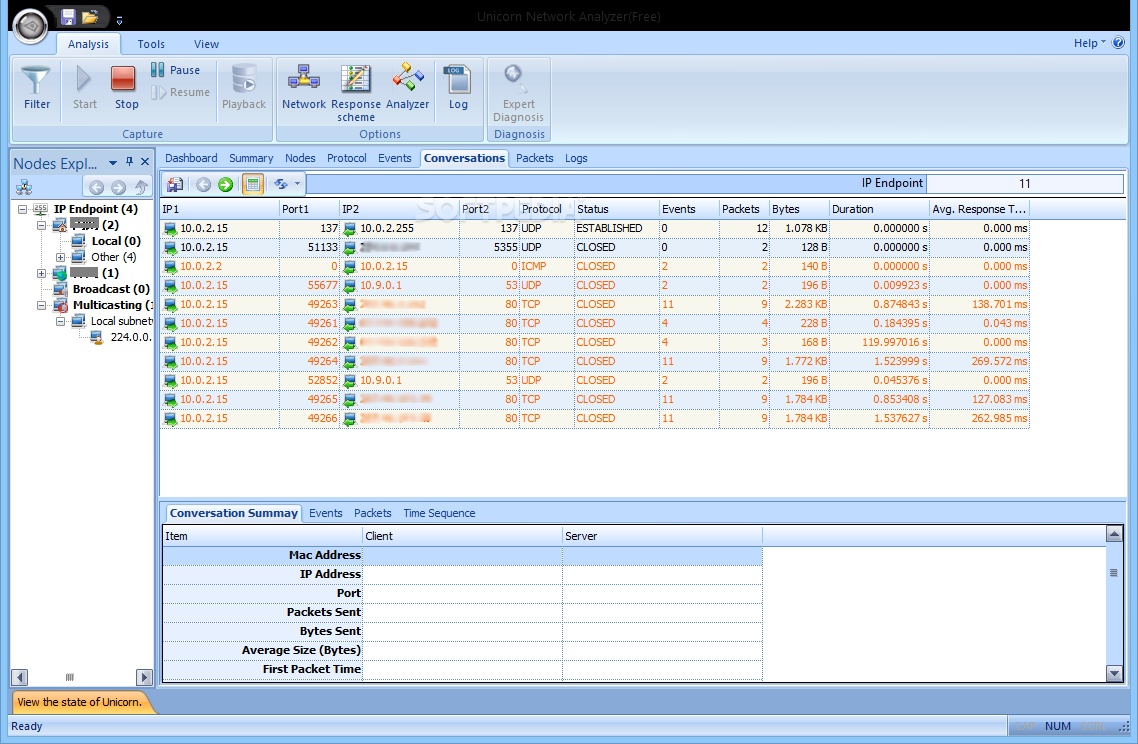Click the forward arrow in Nodes Explorer

coord(118,187)
